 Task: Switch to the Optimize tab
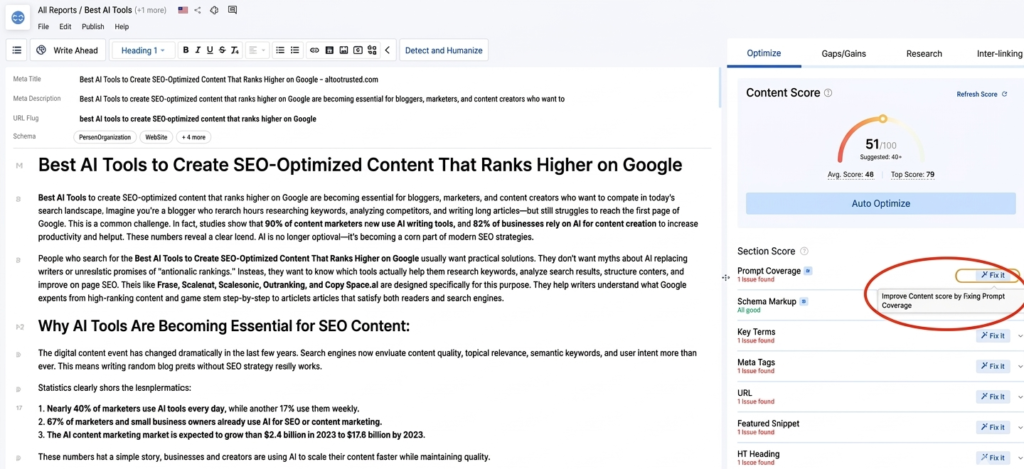pos(764,54)
